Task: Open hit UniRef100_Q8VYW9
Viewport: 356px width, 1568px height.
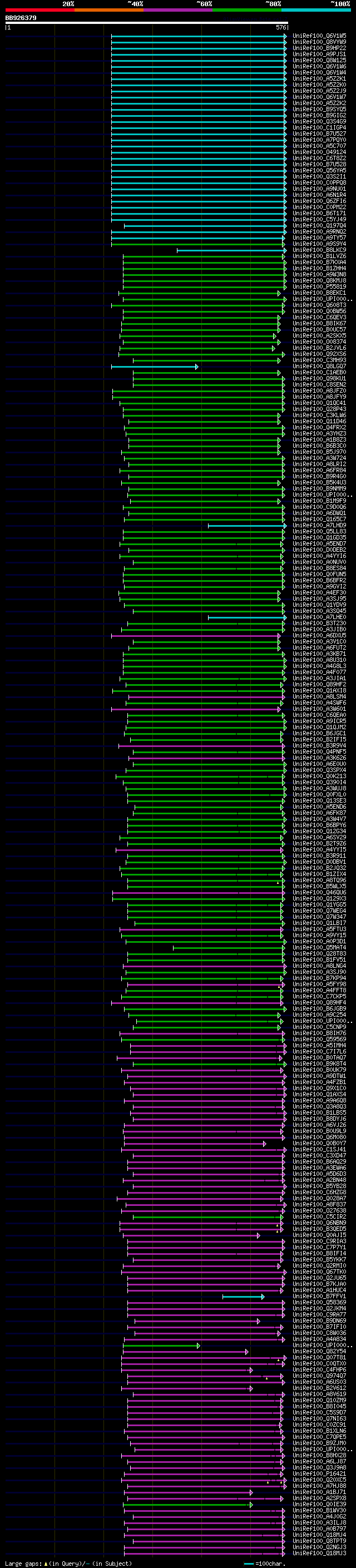Action: [x=319, y=42]
